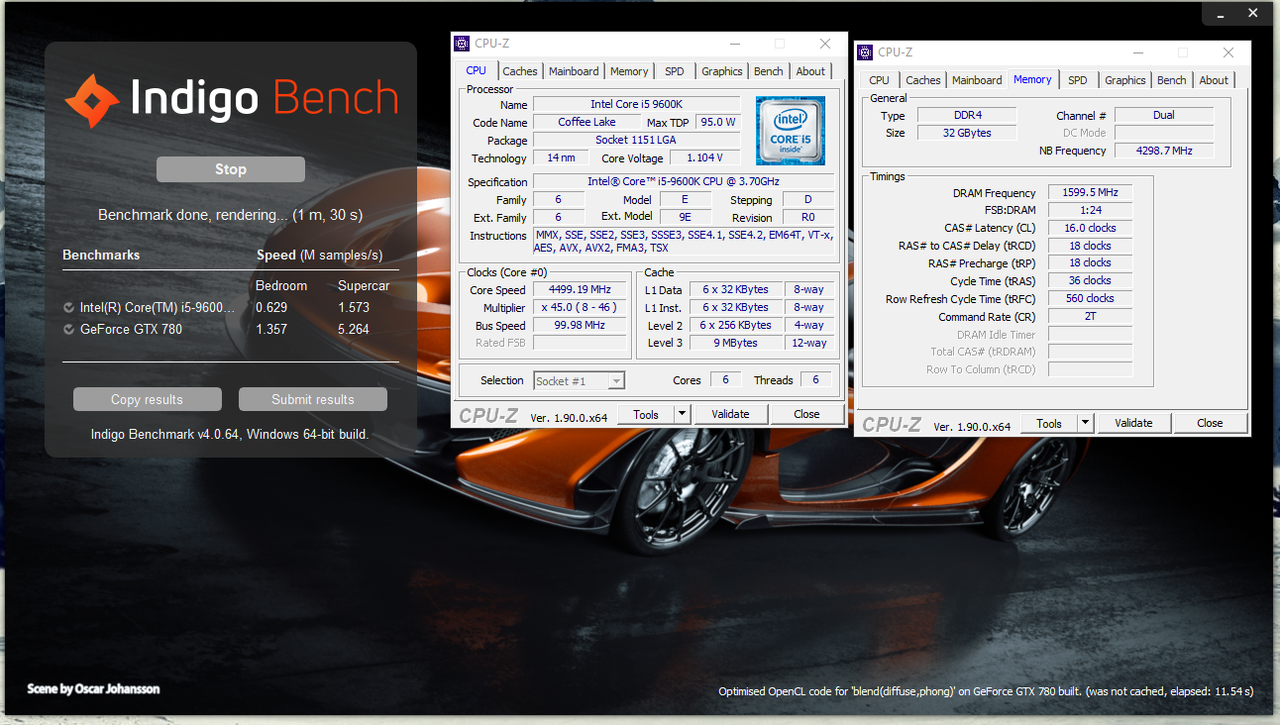Click the Indigo Bench logo icon

tap(92, 100)
